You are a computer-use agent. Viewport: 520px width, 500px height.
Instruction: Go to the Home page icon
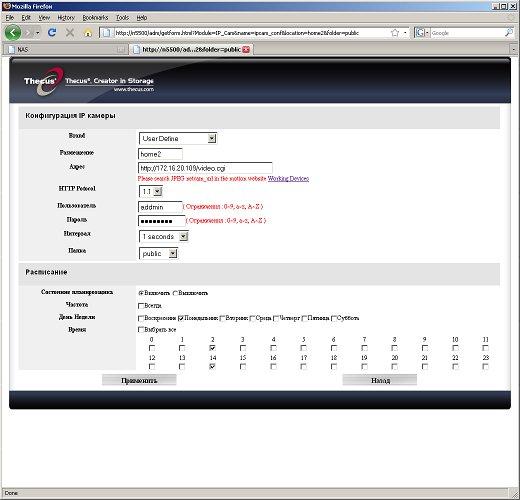point(88,33)
